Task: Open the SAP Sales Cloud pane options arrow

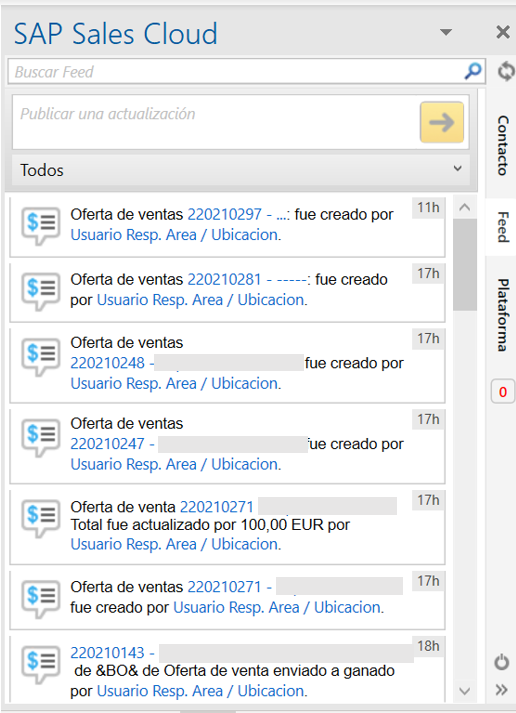Action: [446, 32]
